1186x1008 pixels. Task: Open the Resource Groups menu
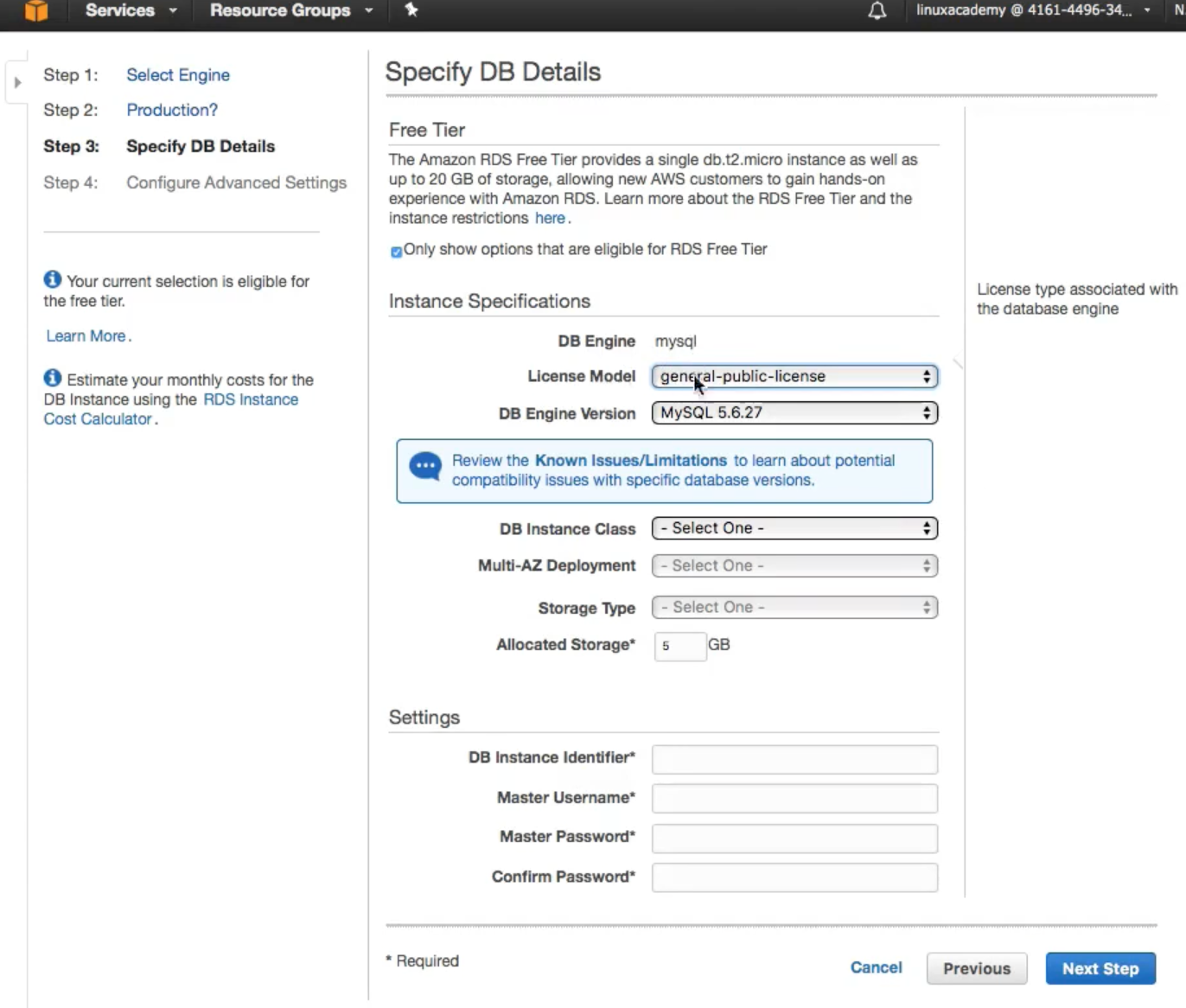[x=290, y=10]
